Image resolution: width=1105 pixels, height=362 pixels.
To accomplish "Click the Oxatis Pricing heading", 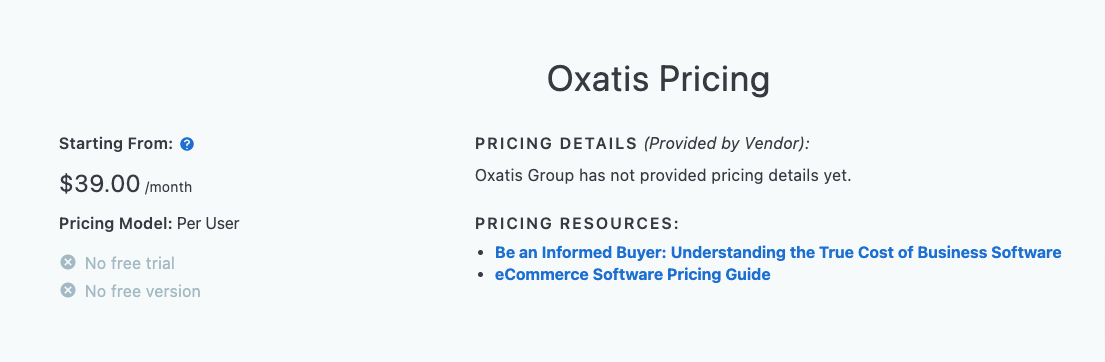I will pyautogui.click(x=658, y=79).
